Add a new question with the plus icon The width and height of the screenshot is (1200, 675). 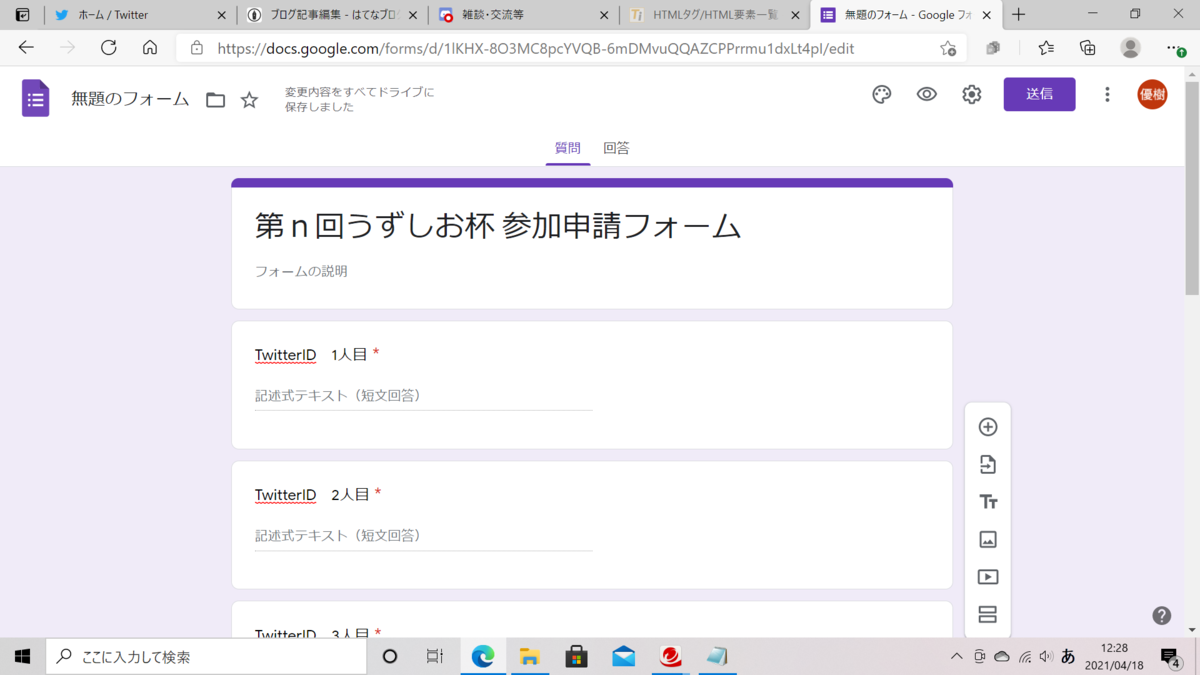[988, 426]
